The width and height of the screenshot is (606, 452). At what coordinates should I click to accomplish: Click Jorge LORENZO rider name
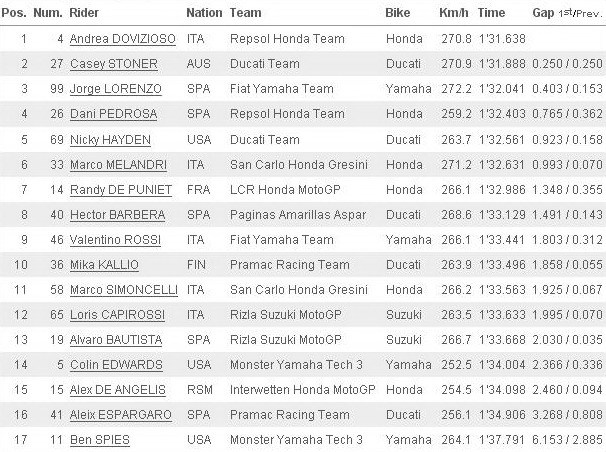116,89
